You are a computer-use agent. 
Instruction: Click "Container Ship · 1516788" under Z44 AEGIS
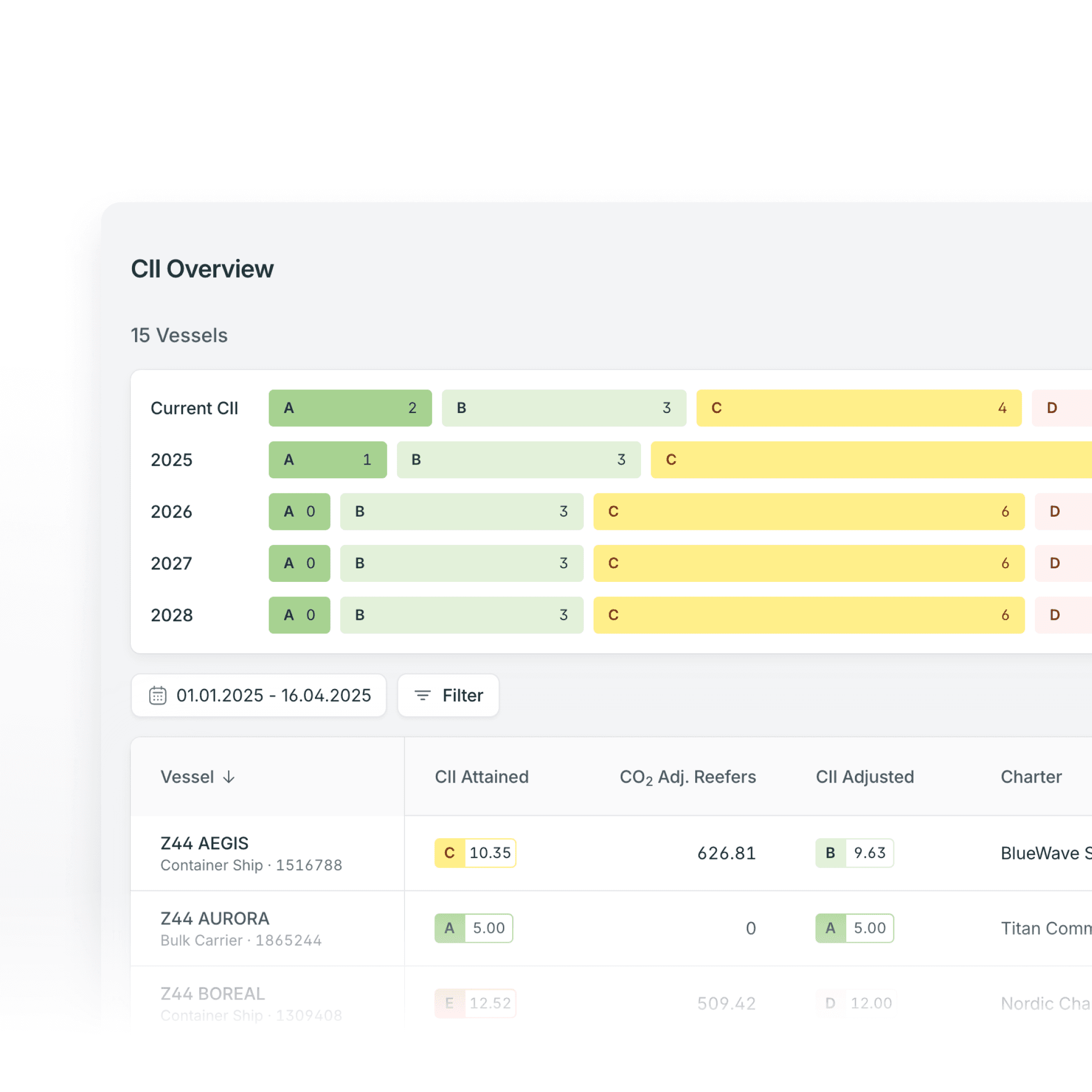click(x=252, y=866)
